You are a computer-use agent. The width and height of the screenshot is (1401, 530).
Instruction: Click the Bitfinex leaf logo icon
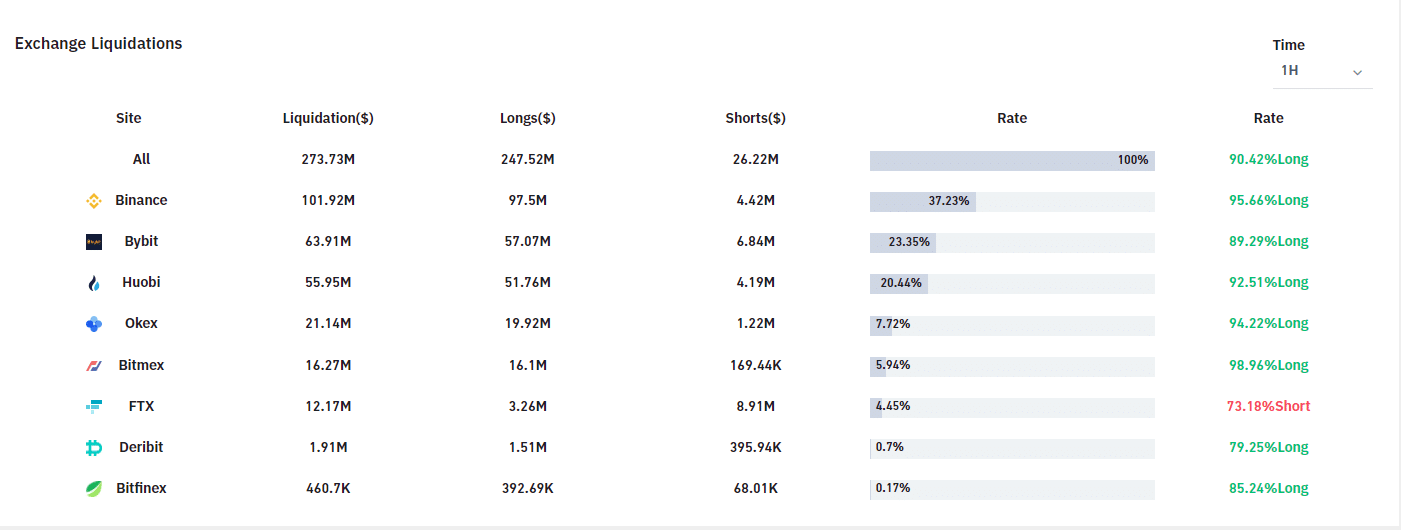coord(94,489)
